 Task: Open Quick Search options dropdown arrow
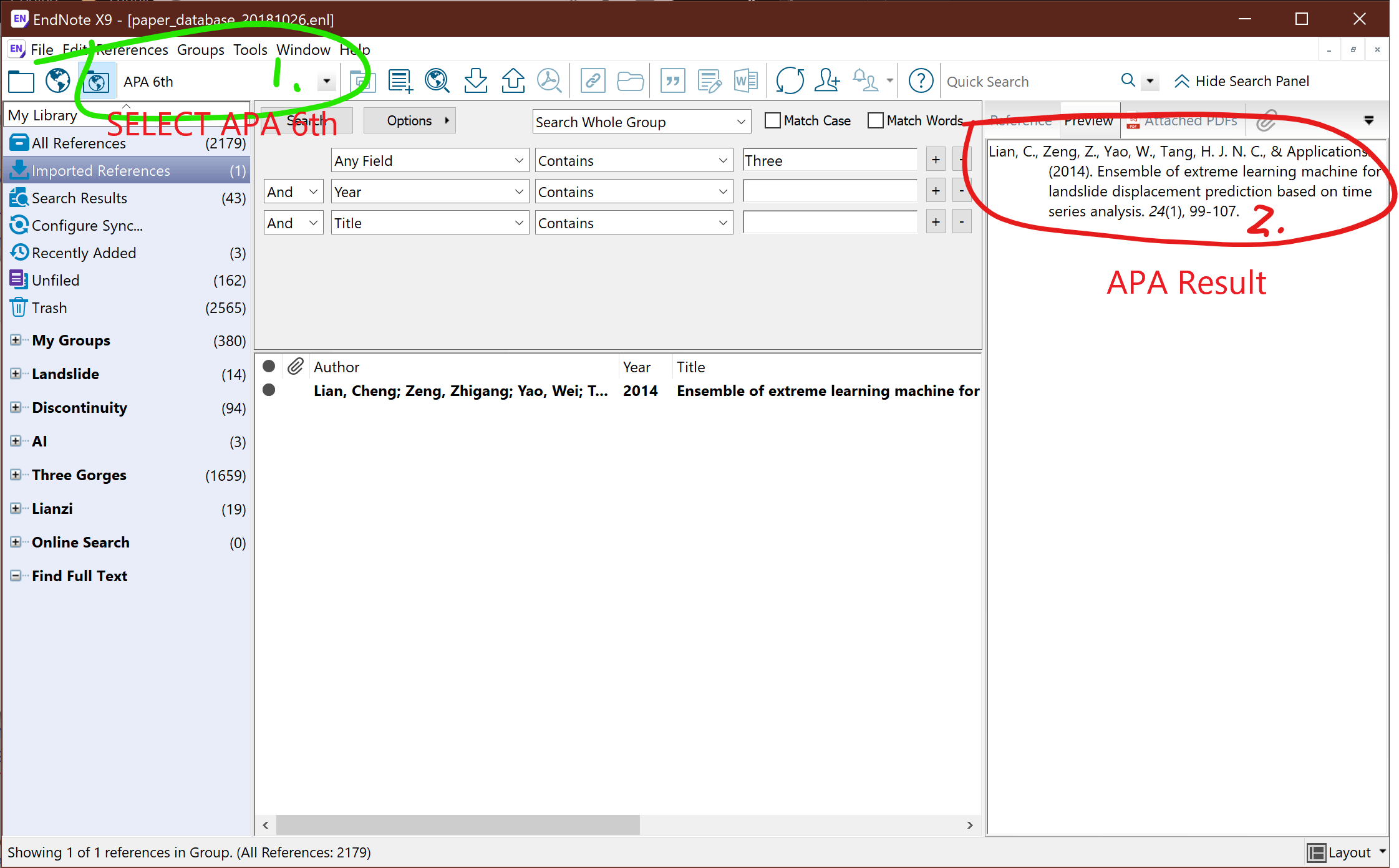tap(1150, 81)
